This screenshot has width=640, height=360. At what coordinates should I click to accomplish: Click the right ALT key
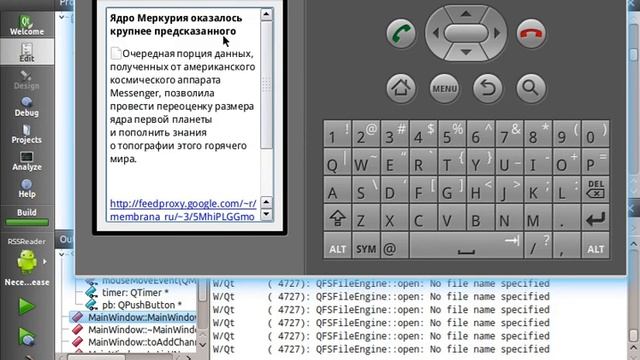click(596, 246)
